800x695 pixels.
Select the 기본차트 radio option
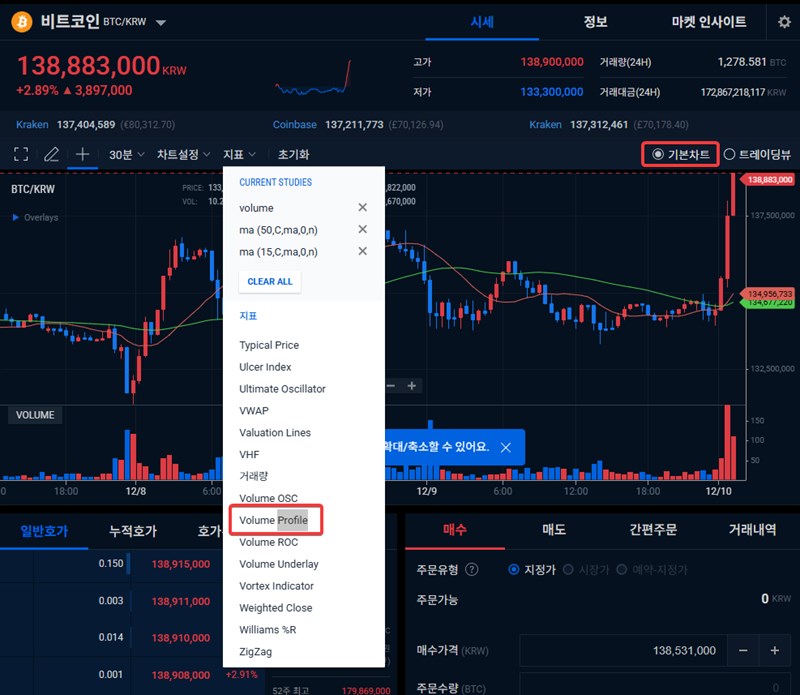click(657, 154)
